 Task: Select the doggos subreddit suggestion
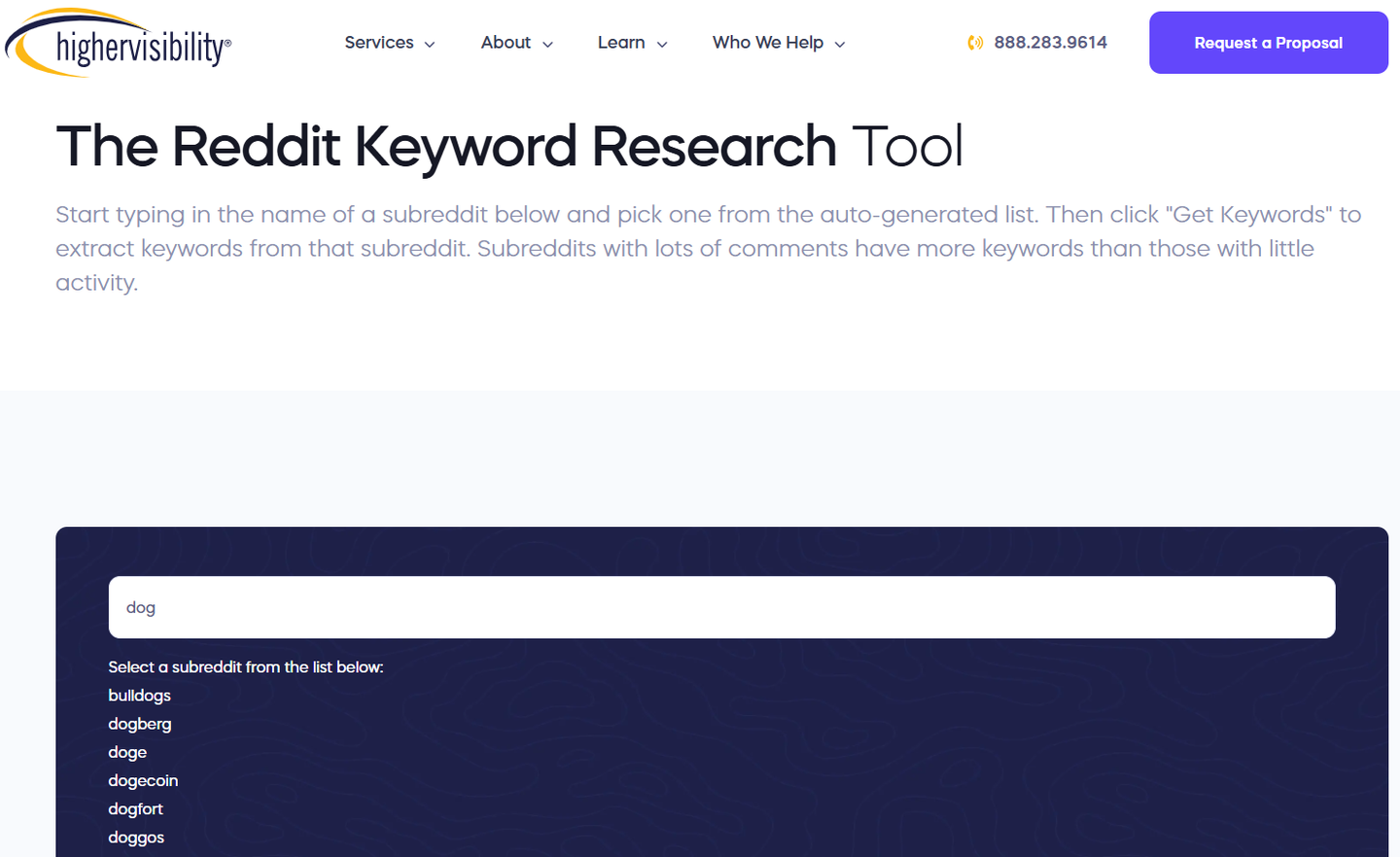(136, 838)
